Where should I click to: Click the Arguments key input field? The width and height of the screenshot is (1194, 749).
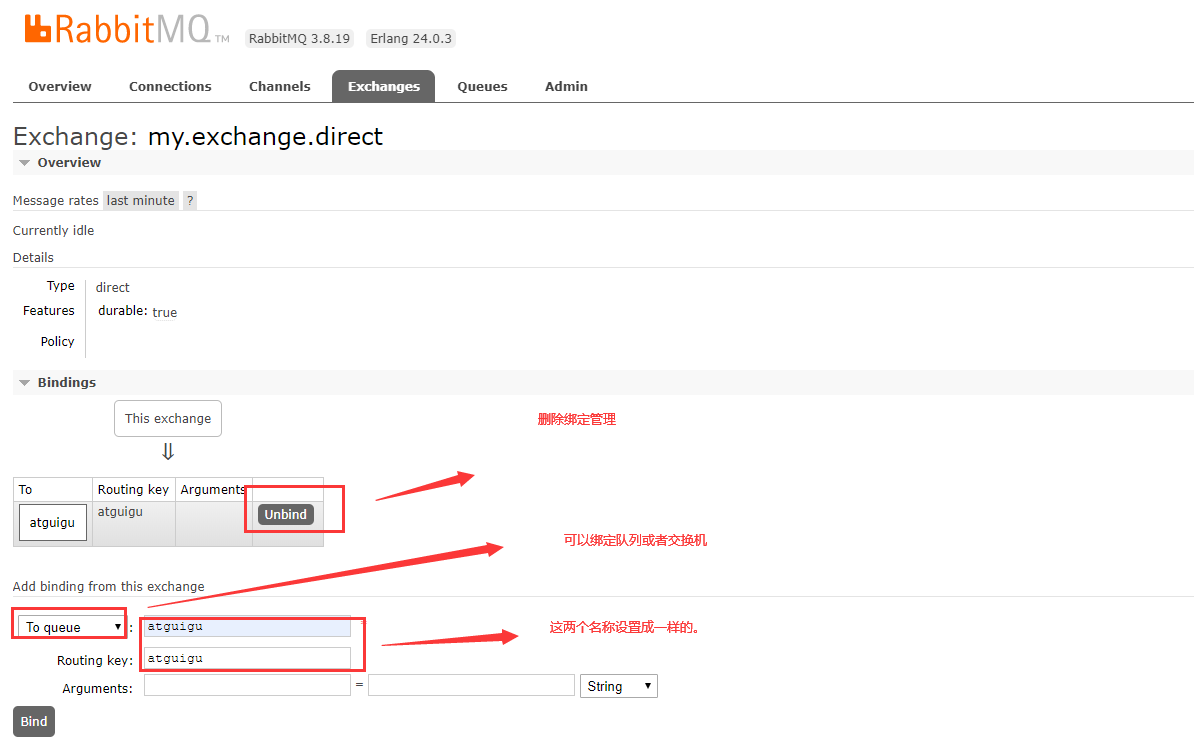coord(247,685)
